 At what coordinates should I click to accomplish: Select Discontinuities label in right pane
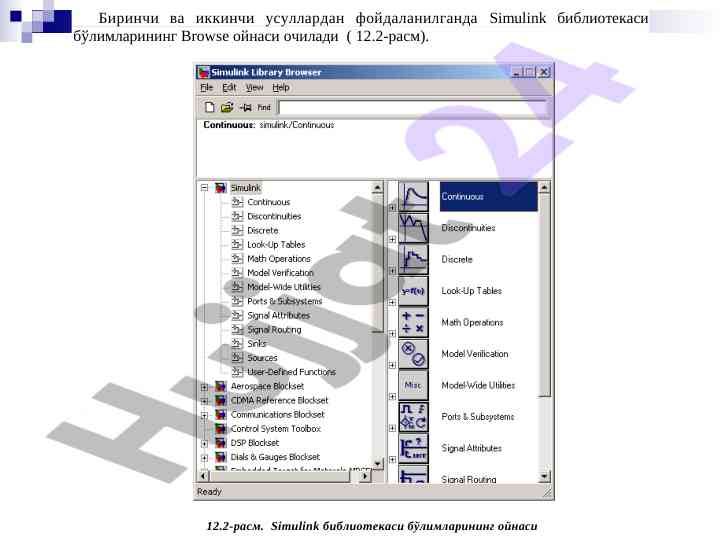[468, 228]
